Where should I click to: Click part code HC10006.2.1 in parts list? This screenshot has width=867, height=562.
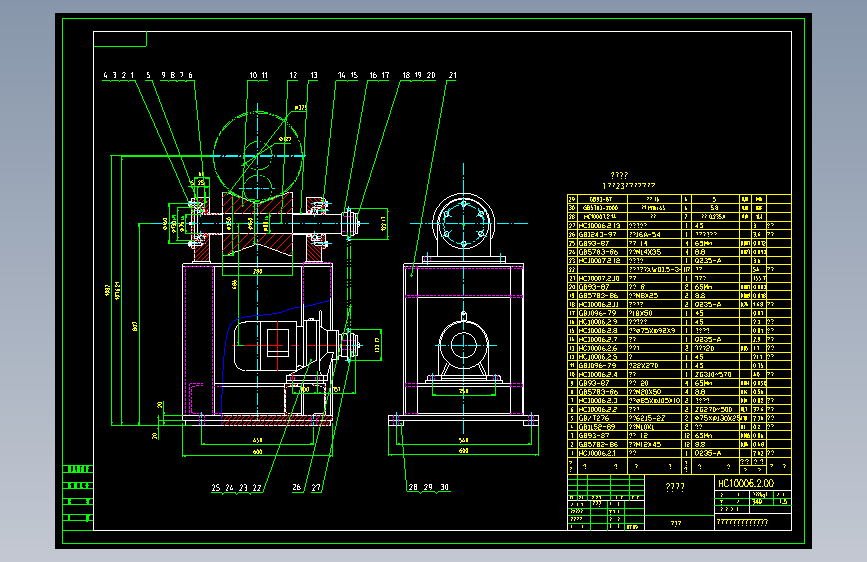pos(598,453)
